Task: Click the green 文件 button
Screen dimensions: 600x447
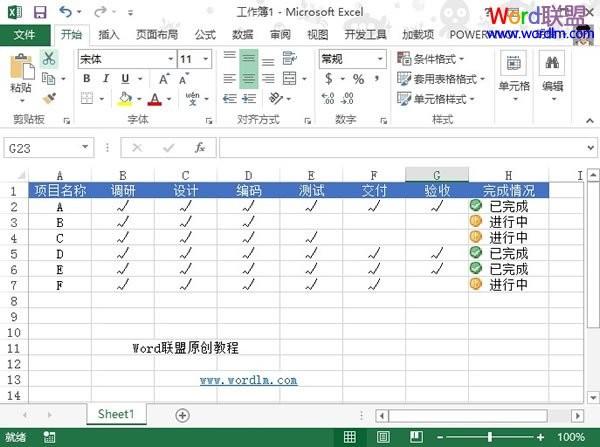Action: pyautogui.click(x=25, y=34)
